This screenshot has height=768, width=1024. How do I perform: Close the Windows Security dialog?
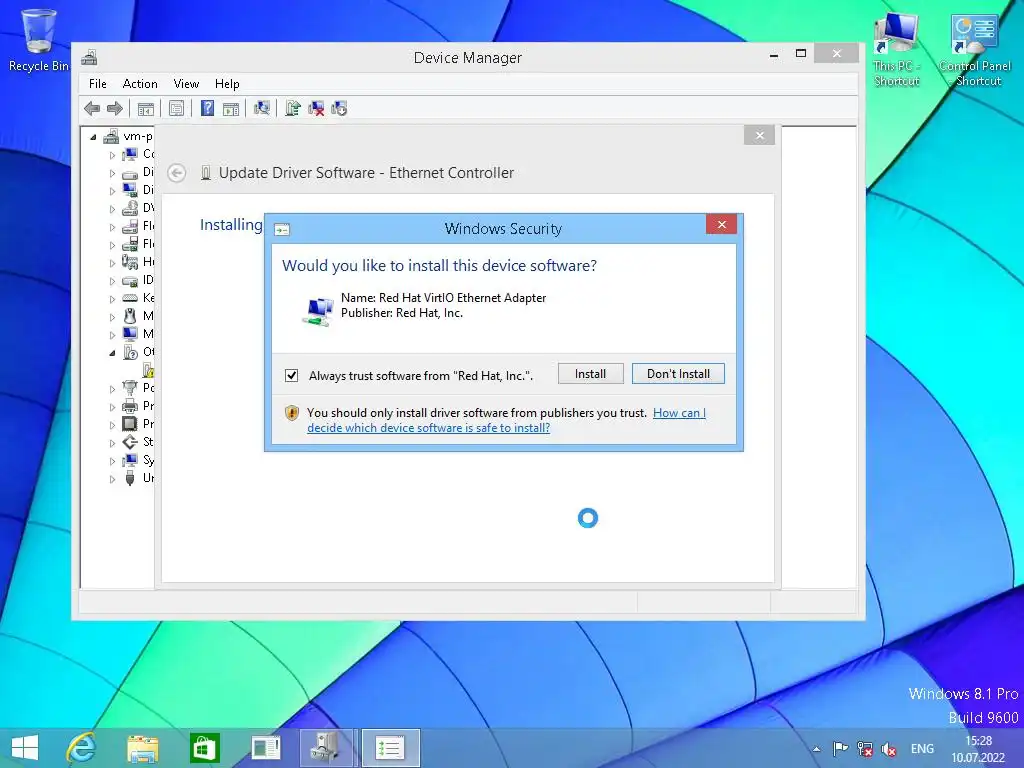pos(722,225)
